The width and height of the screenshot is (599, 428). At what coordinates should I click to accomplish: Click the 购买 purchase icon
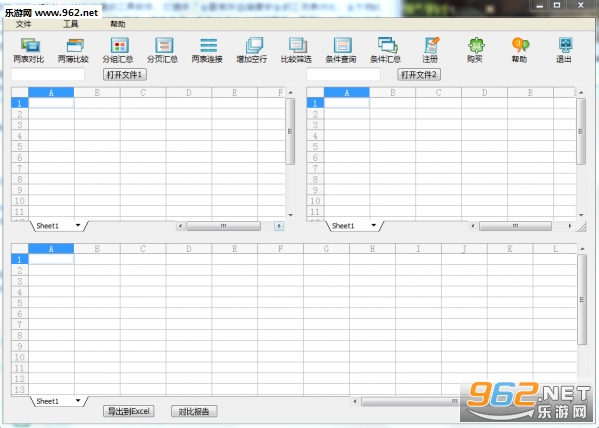(475, 50)
